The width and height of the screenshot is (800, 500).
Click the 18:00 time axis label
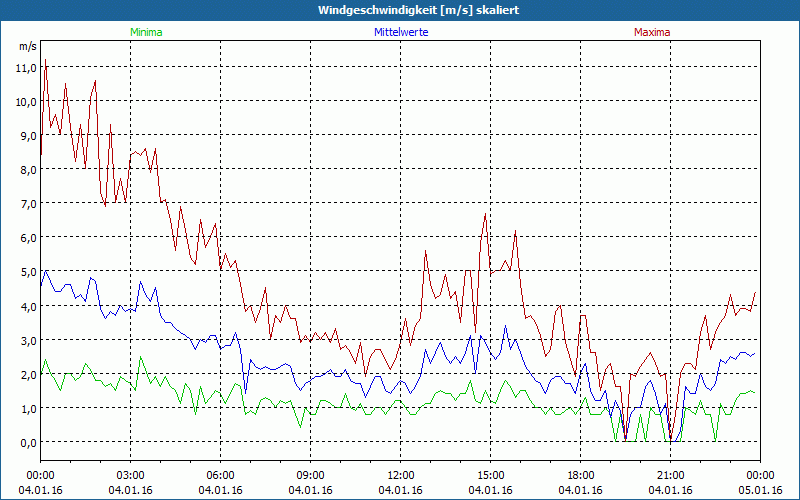point(581,476)
